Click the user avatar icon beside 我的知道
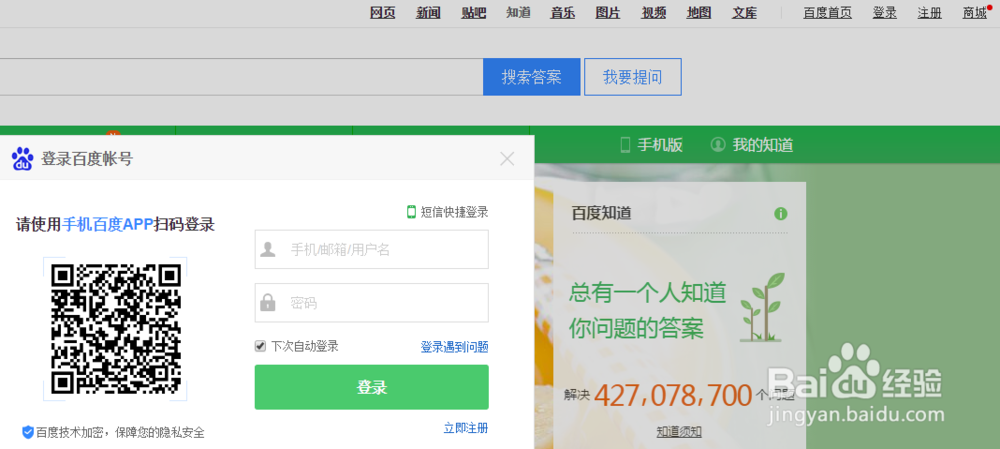 point(718,145)
